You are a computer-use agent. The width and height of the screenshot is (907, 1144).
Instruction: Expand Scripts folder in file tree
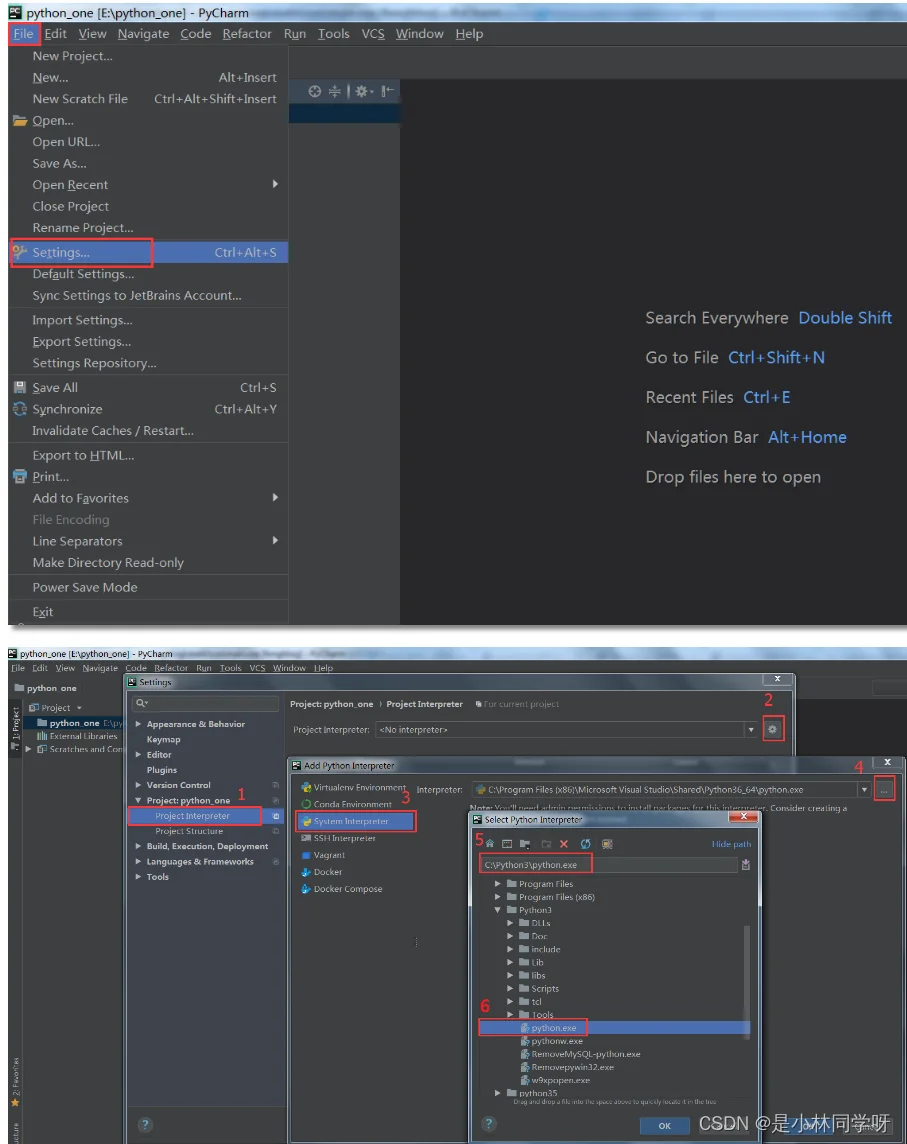pyautogui.click(x=510, y=989)
